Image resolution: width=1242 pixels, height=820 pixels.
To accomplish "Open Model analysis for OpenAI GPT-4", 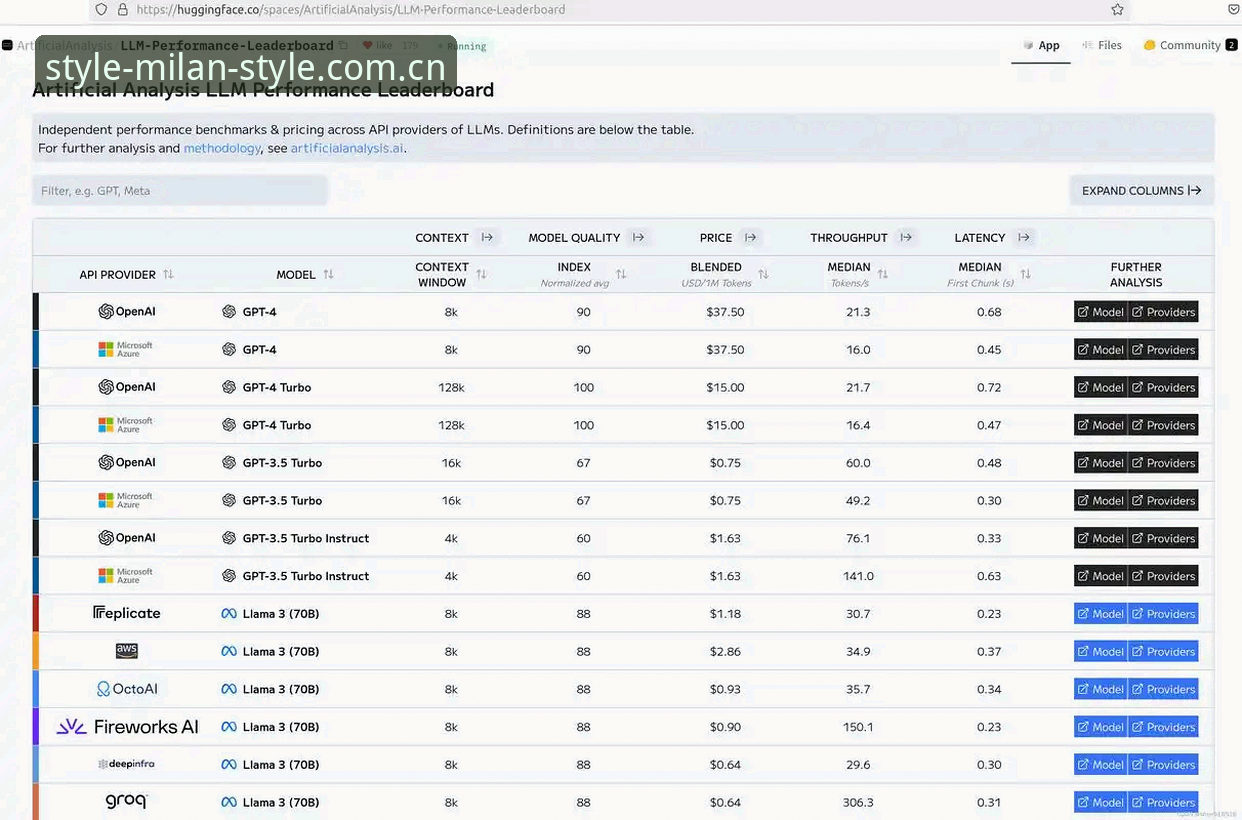I will pos(1101,312).
